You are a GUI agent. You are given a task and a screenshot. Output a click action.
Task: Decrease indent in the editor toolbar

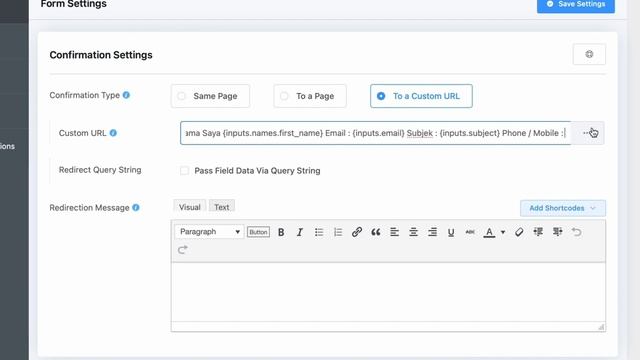(x=538, y=232)
